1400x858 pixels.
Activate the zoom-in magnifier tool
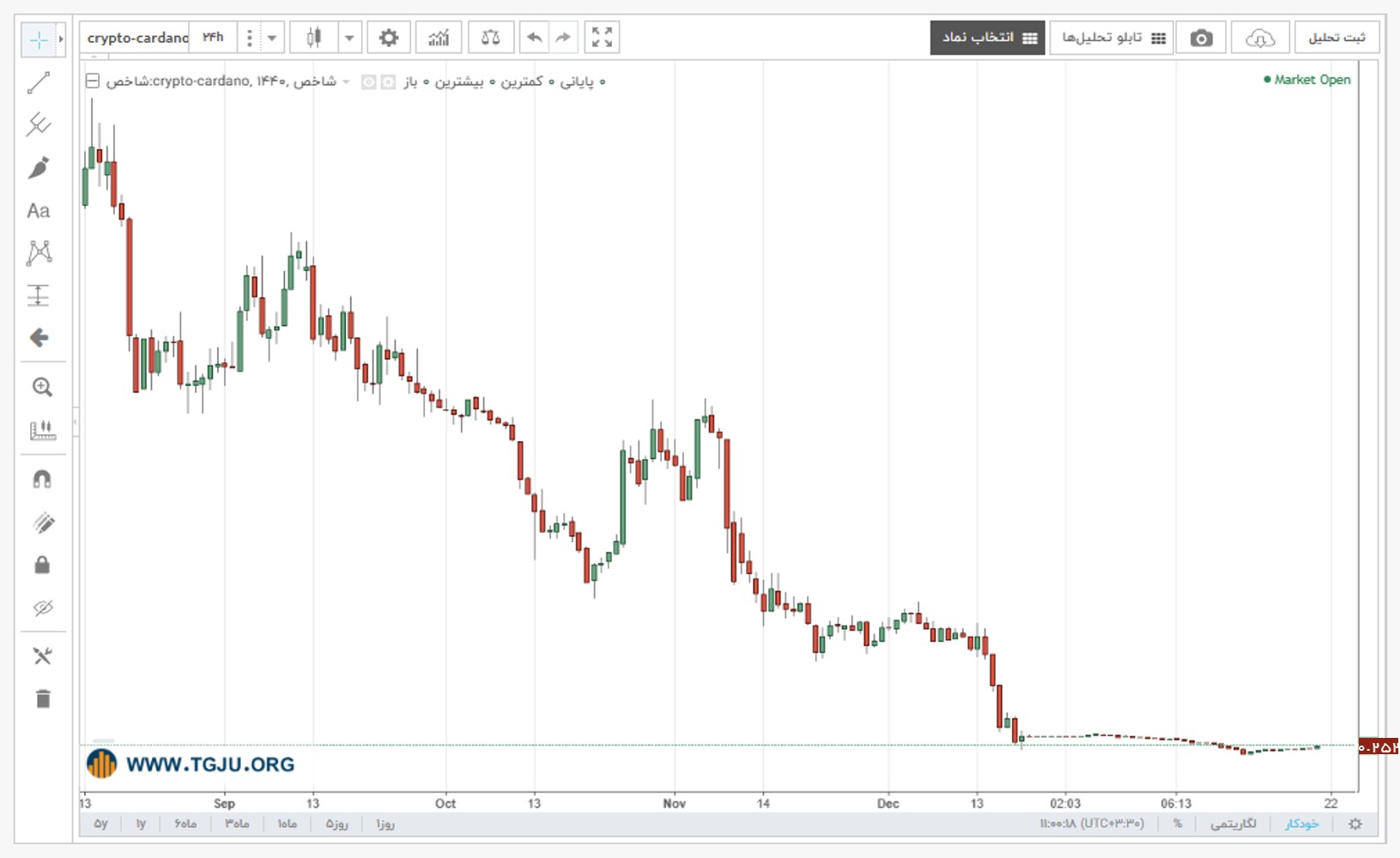coord(42,387)
